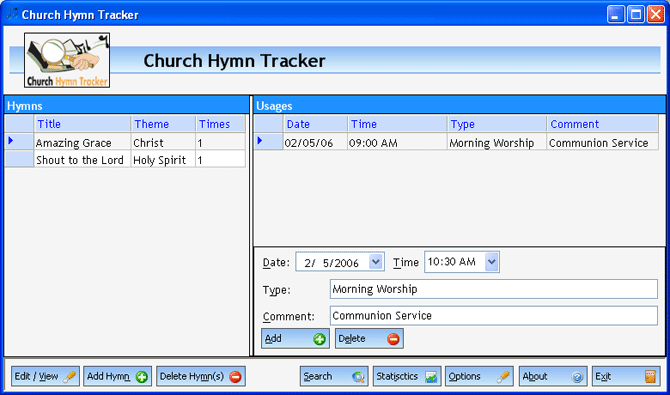Minimize the Church Hymn Tracker window
This screenshot has height=395, width=670.
[616, 15]
